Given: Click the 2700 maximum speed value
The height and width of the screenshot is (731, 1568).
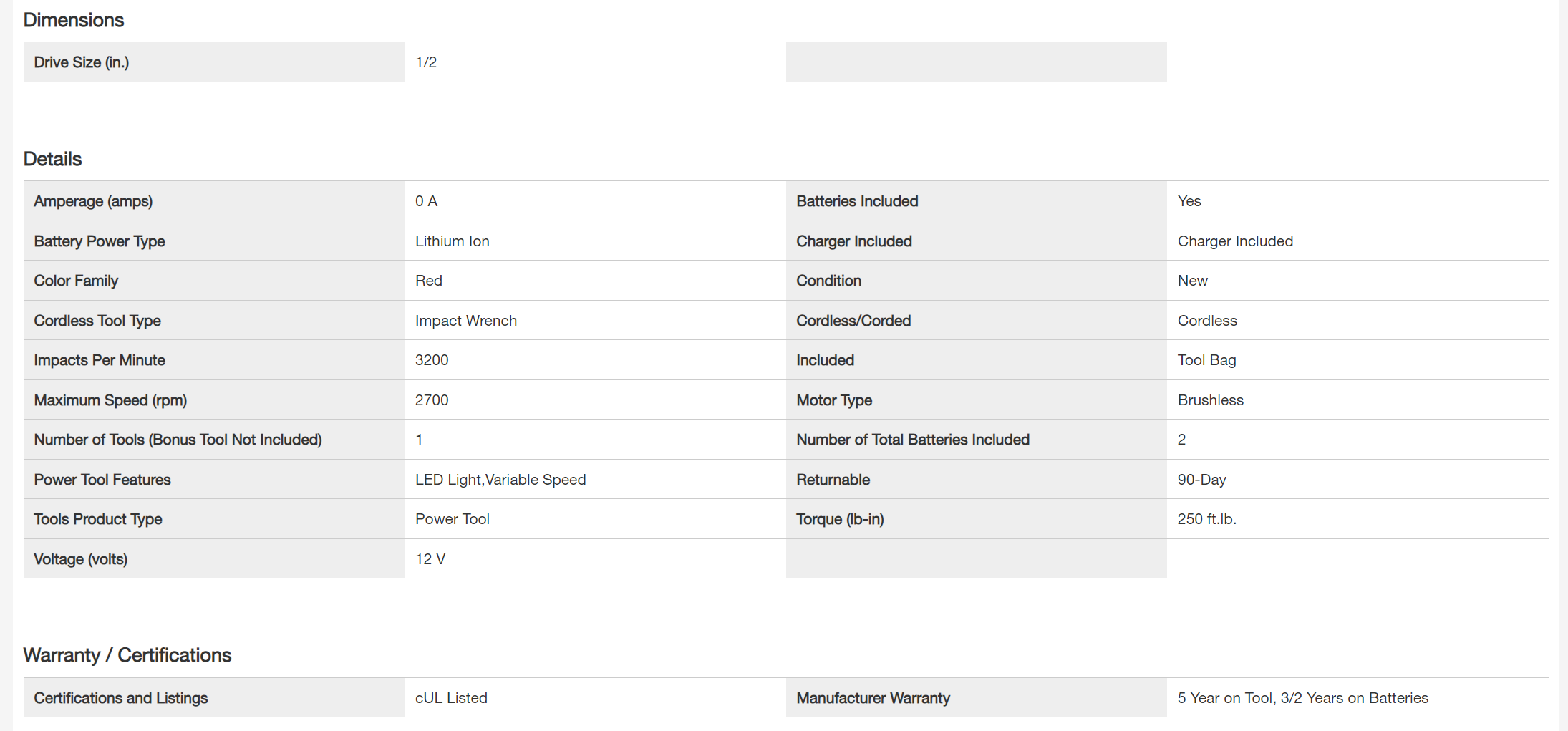Looking at the screenshot, I should [x=432, y=400].
